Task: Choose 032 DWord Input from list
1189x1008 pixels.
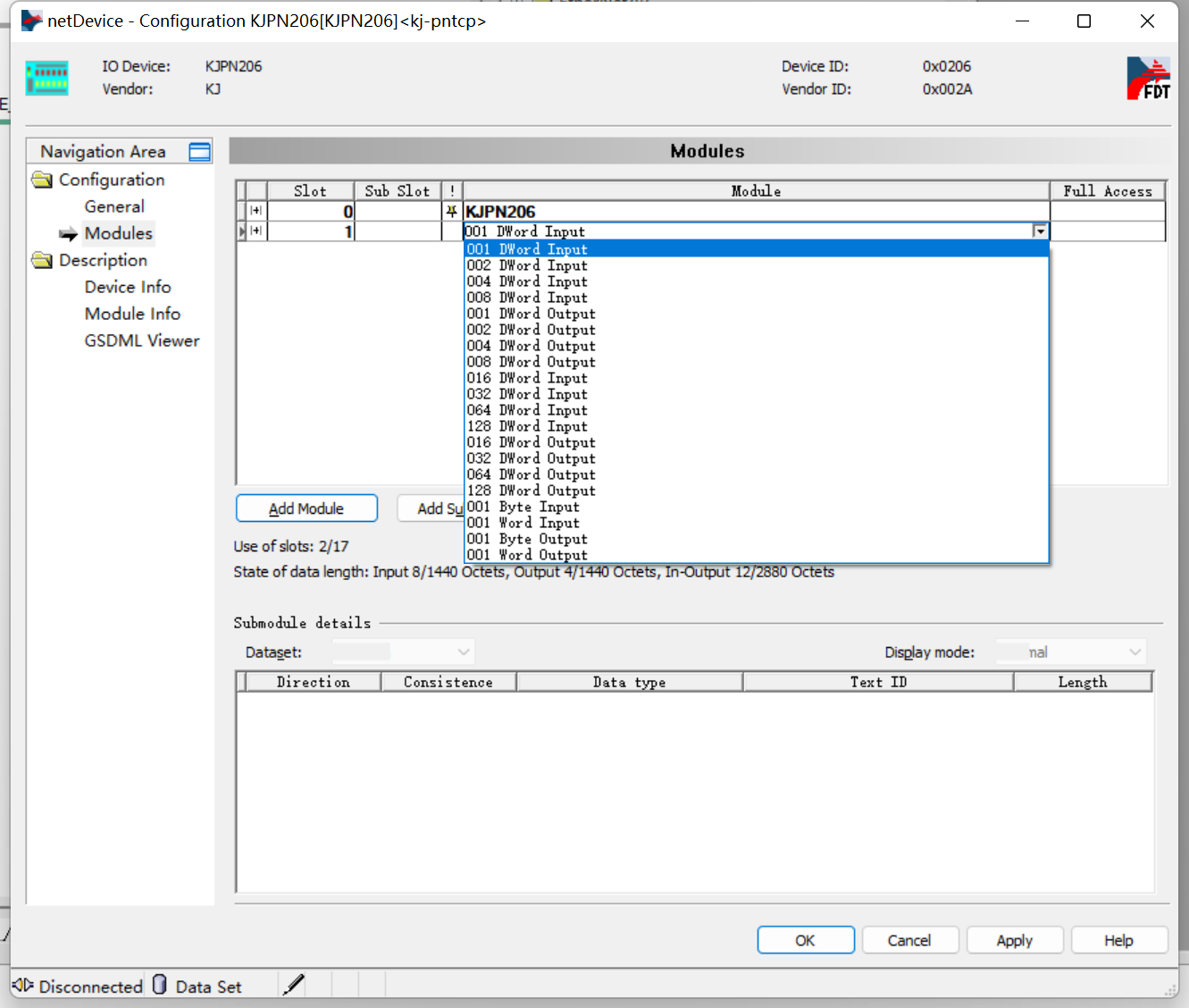Action: 757,394
